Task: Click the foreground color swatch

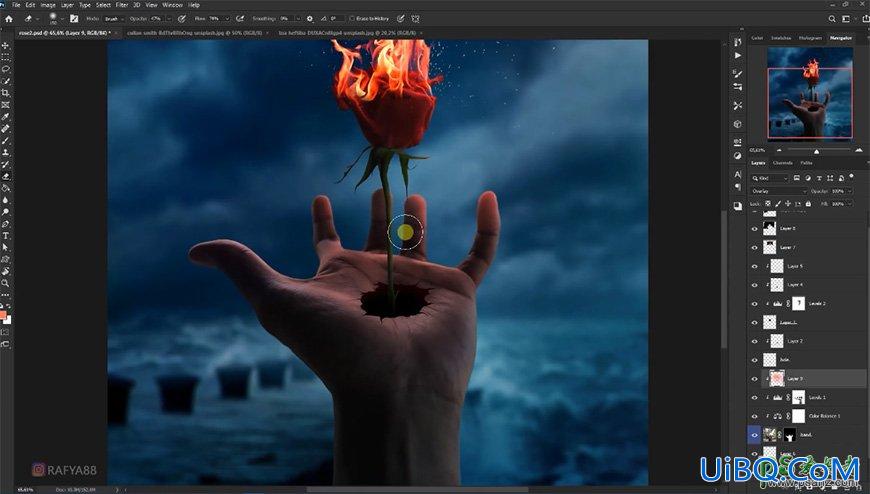Action: click(3, 315)
